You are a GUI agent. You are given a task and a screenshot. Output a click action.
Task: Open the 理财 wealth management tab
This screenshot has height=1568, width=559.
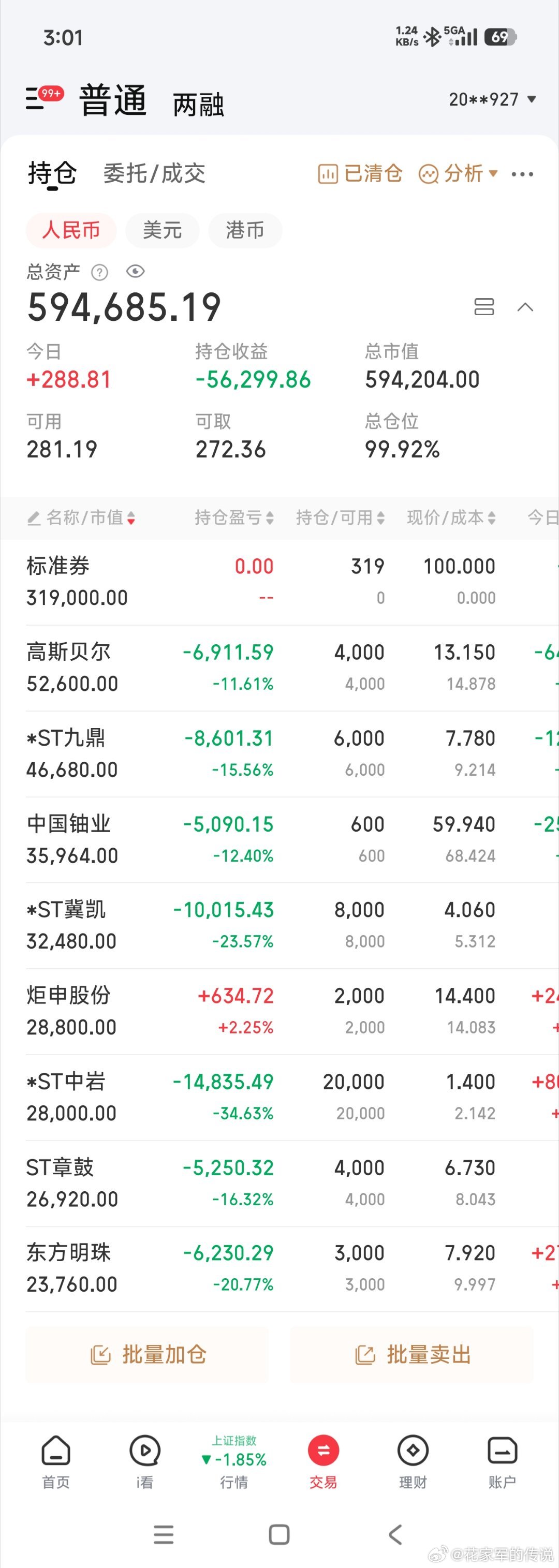click(413, 1461)
